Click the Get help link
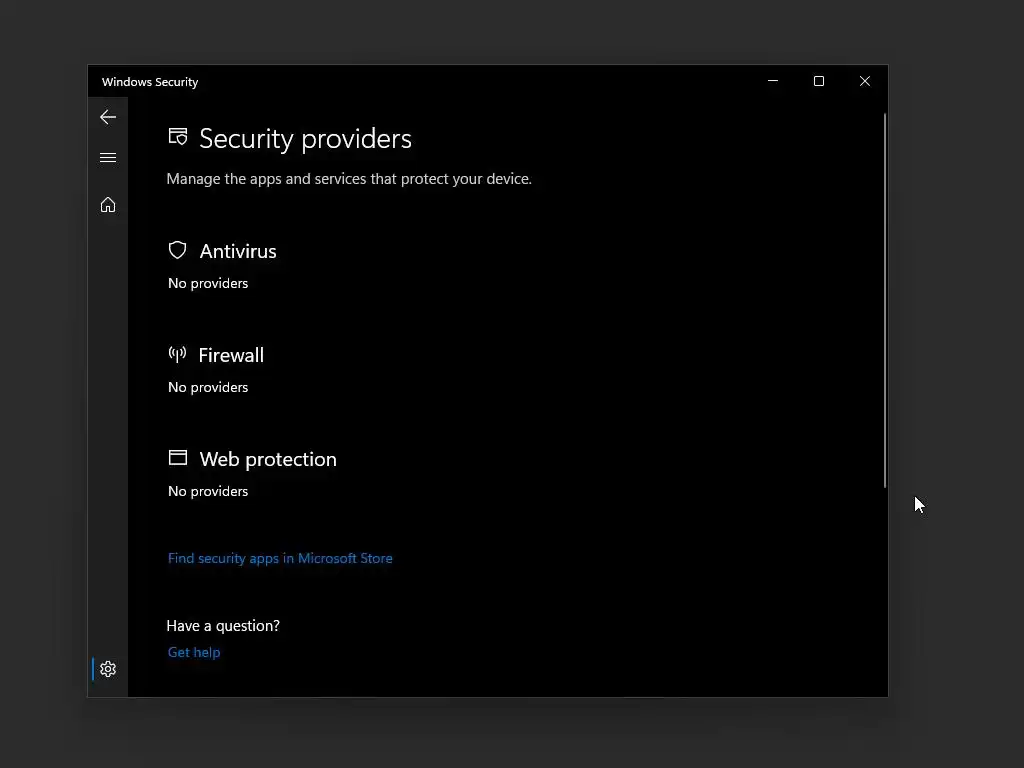This screenshot has height=768, width=1024. click(194, 652)
